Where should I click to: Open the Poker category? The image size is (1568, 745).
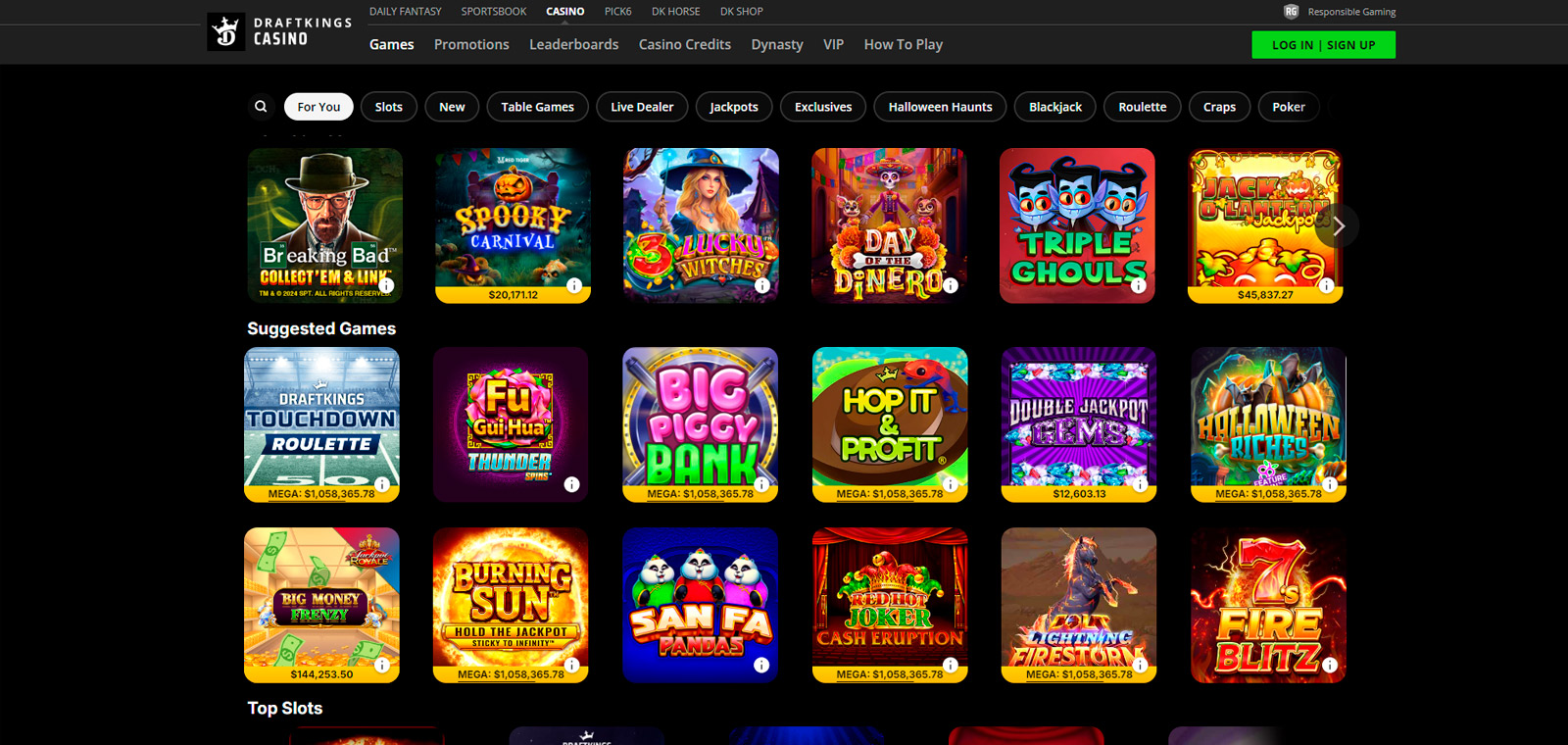(x=1289, y=107)
